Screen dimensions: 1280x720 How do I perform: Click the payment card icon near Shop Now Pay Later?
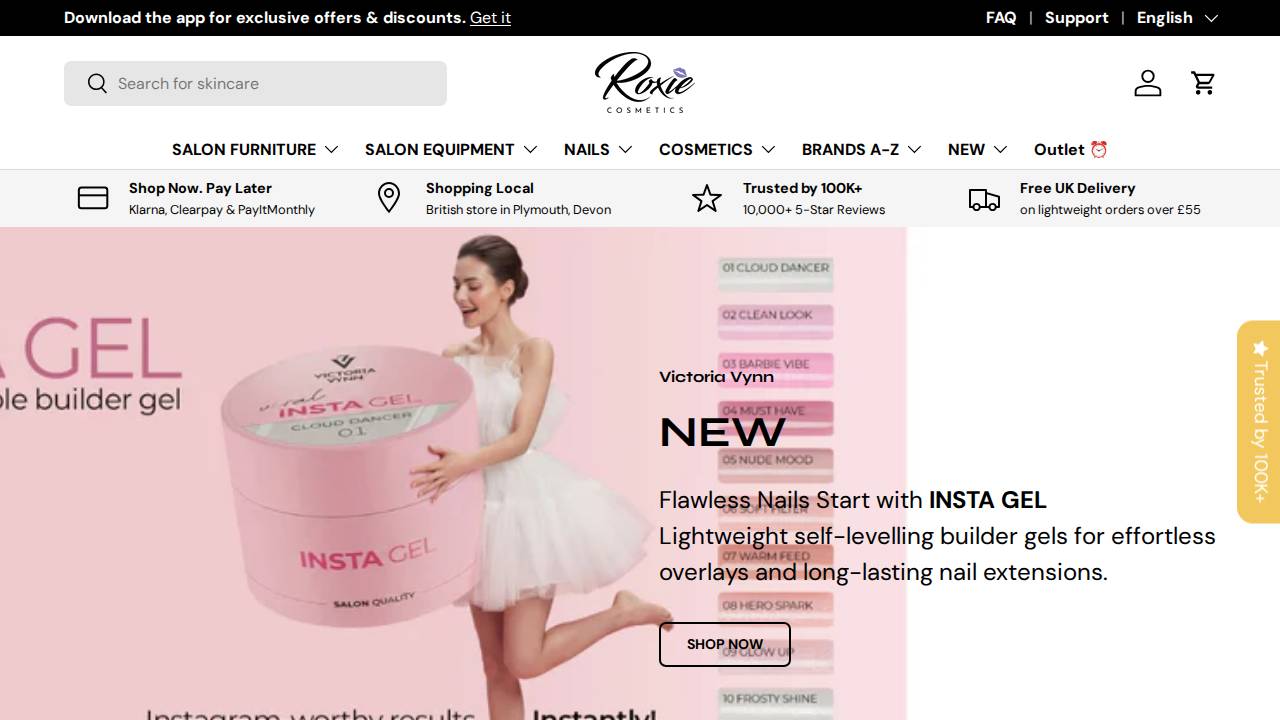coord(92,198)
